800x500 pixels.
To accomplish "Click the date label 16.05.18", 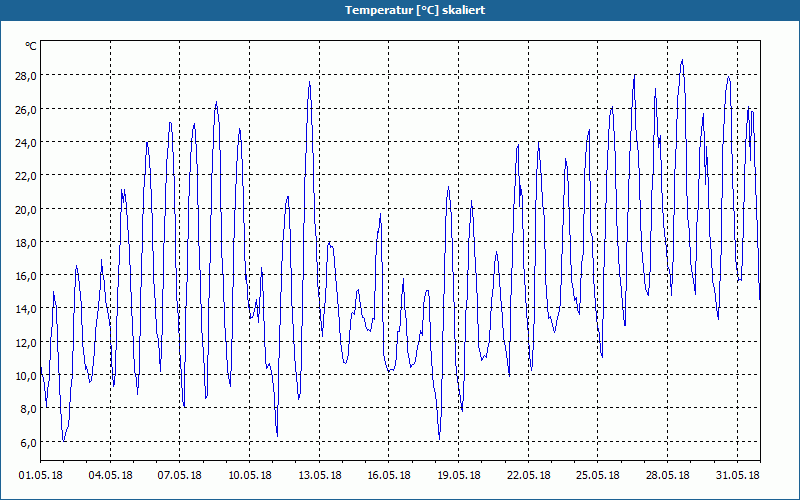I will pos(389,476).
